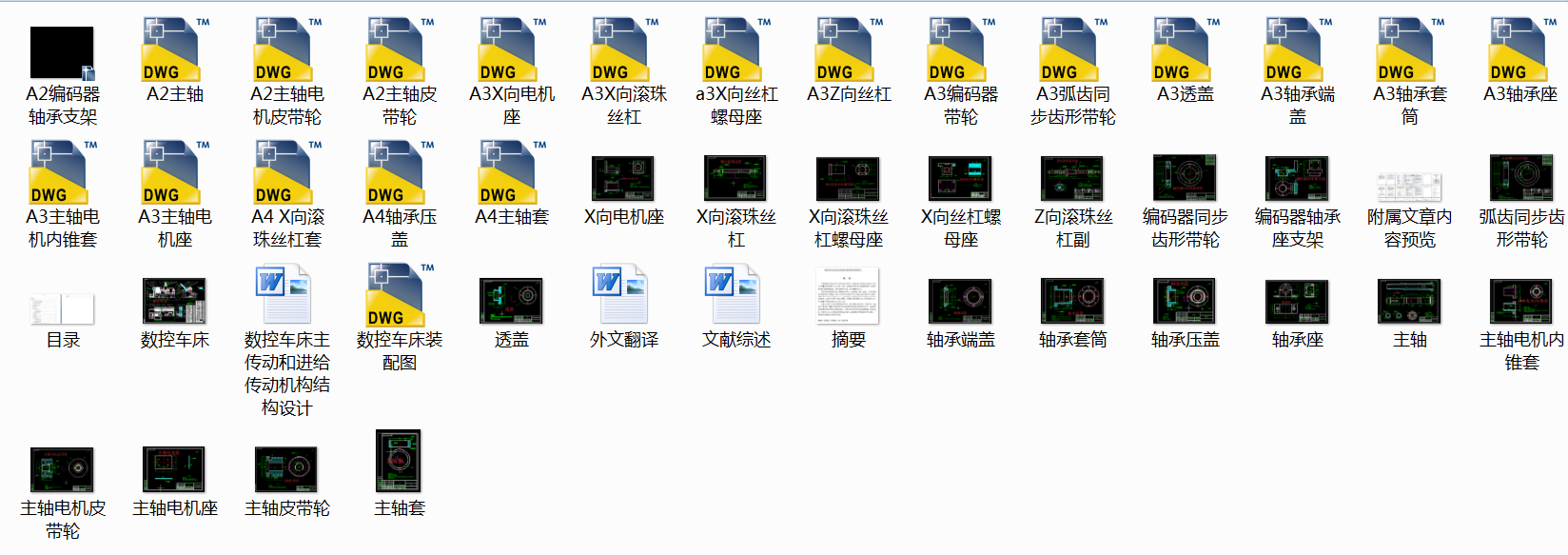Select the 摘要 document icon
The width and height of the screenshot is (1568, 555).
click(848, 295)
